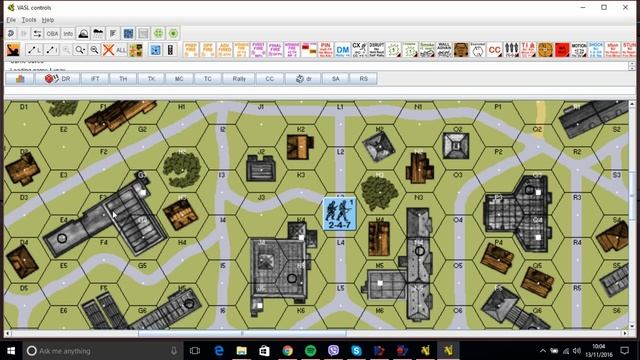Select the PIN counter
The image size is (640, 360).
pos(325,49)
